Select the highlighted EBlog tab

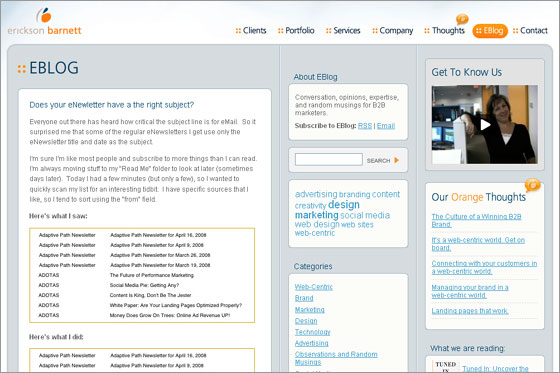(x=490, y=31)
